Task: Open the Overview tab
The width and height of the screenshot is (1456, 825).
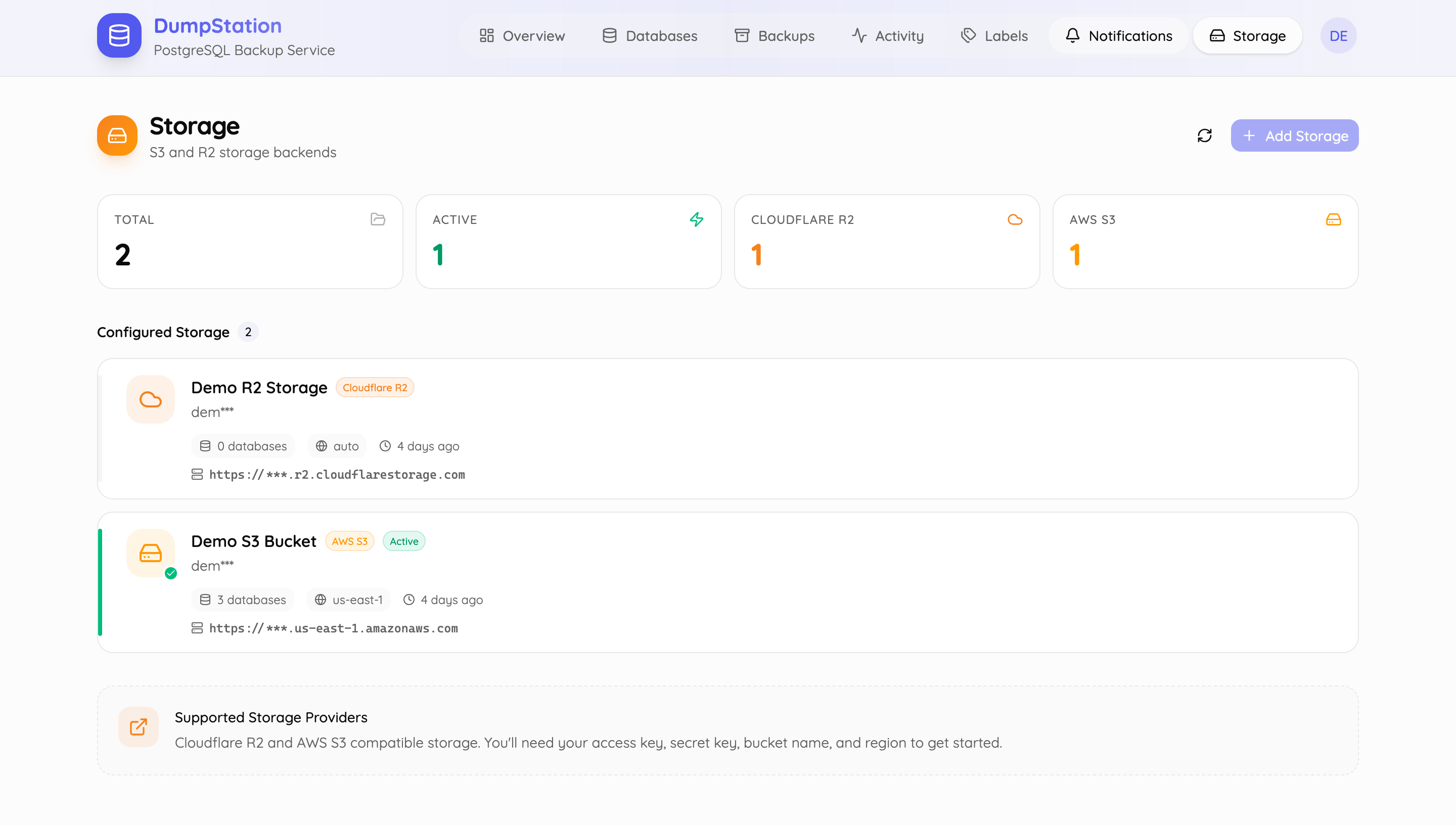Action: coord(522,36)
